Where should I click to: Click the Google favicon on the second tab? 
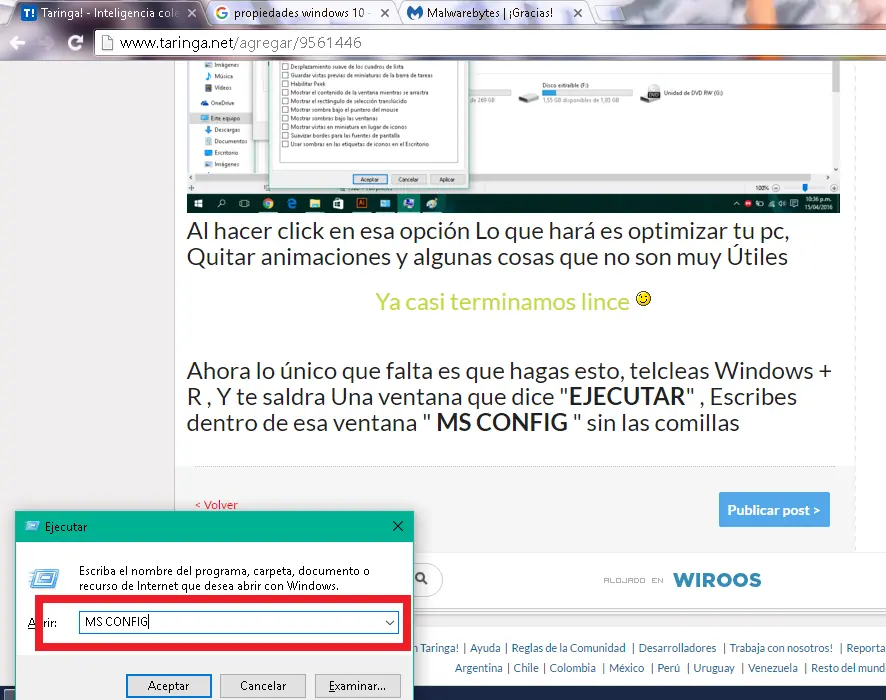pyautogui.click(x=222, y=12)
